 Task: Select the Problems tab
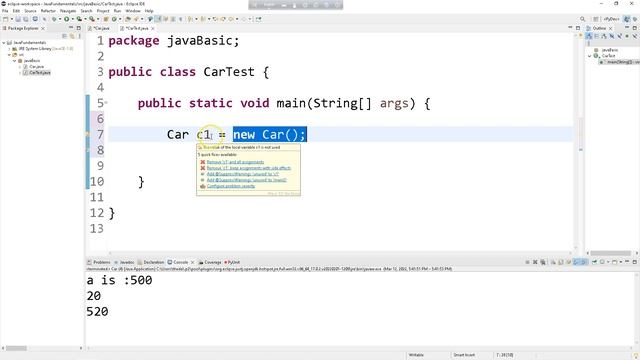(99, 262)
